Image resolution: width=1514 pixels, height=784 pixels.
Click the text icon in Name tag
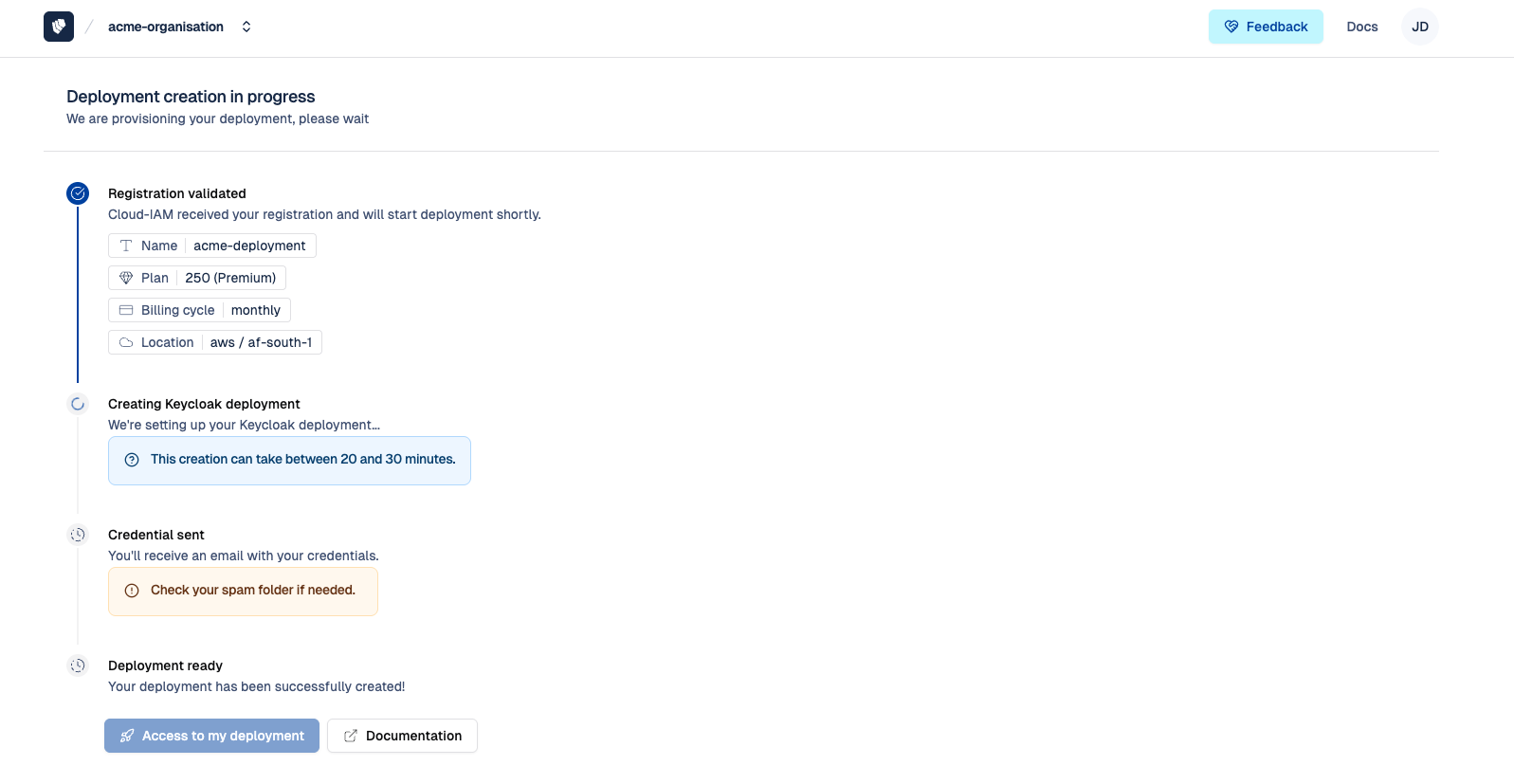tap(126, 246)
